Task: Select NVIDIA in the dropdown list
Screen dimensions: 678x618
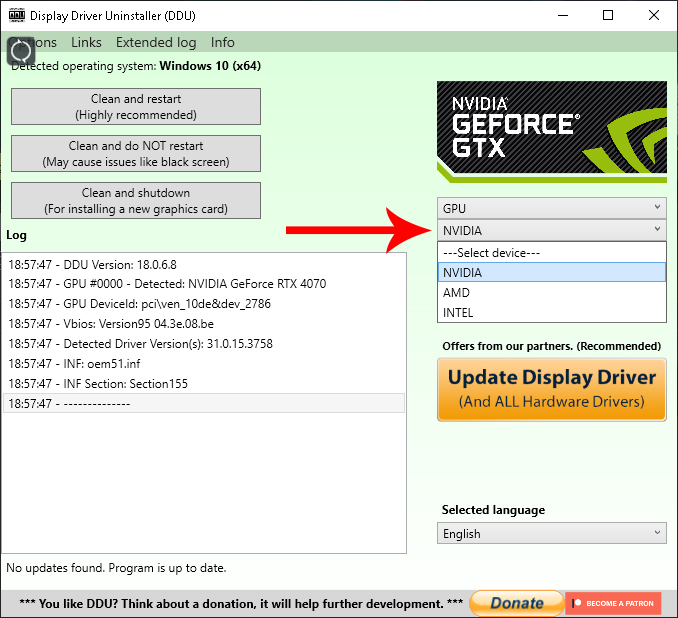Action: pos(552,272)
